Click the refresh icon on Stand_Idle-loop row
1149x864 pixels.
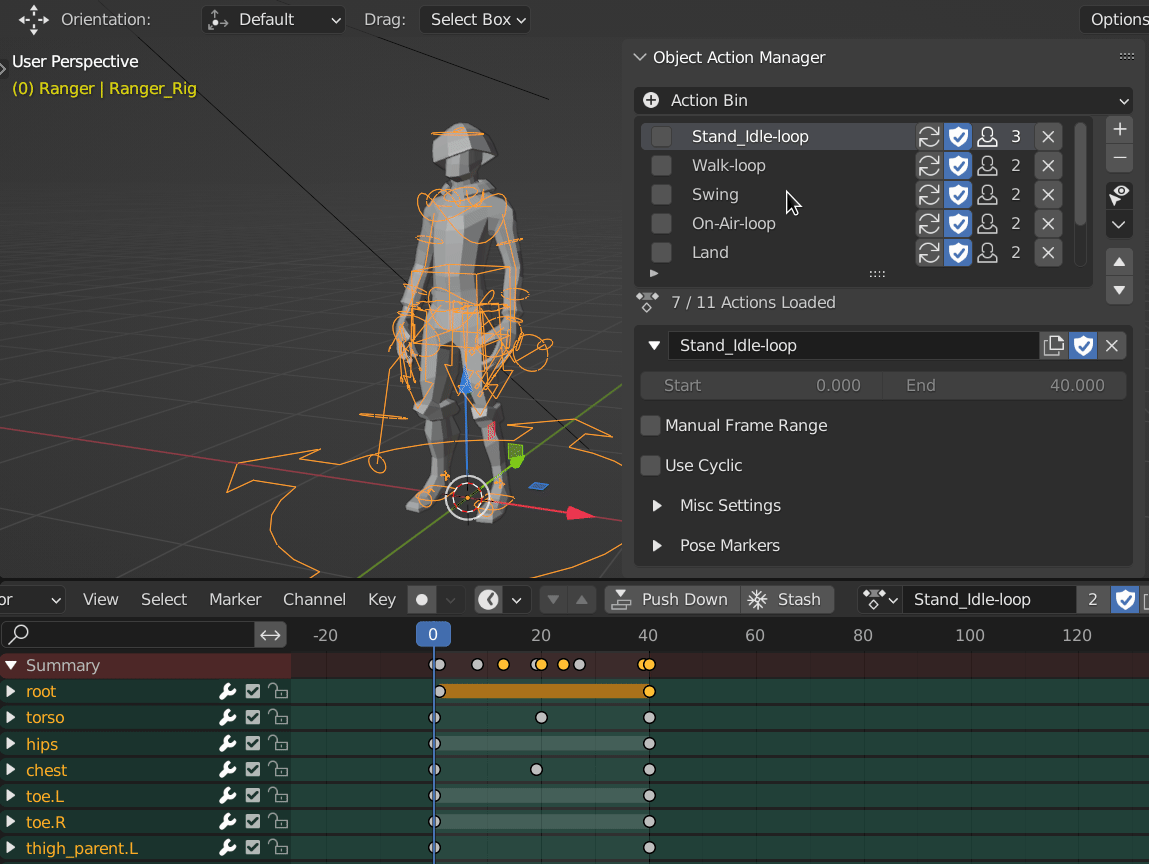929,136
